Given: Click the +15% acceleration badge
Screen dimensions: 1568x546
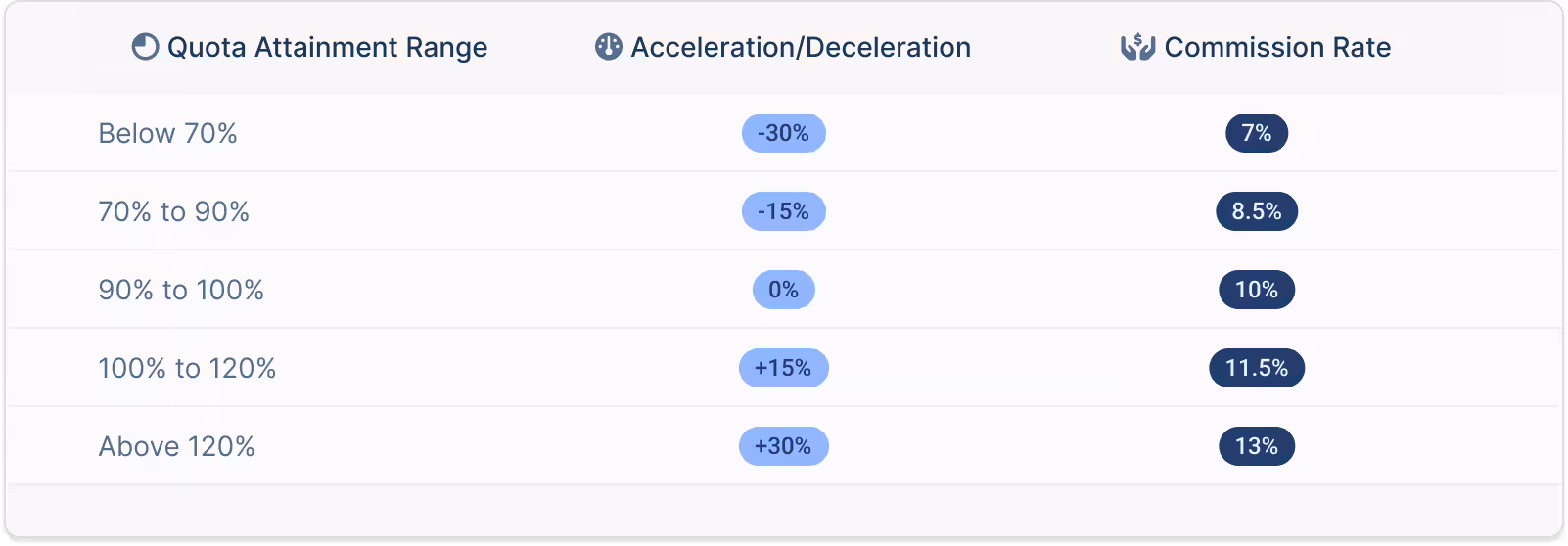Looking at the screenshot, I should (x=783, y=368).
